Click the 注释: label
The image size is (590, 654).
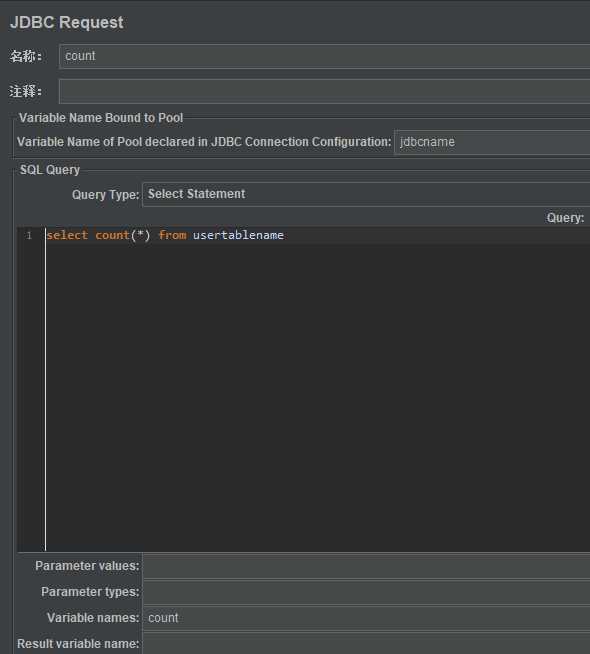pyautogui.click(x=26, y=91)
